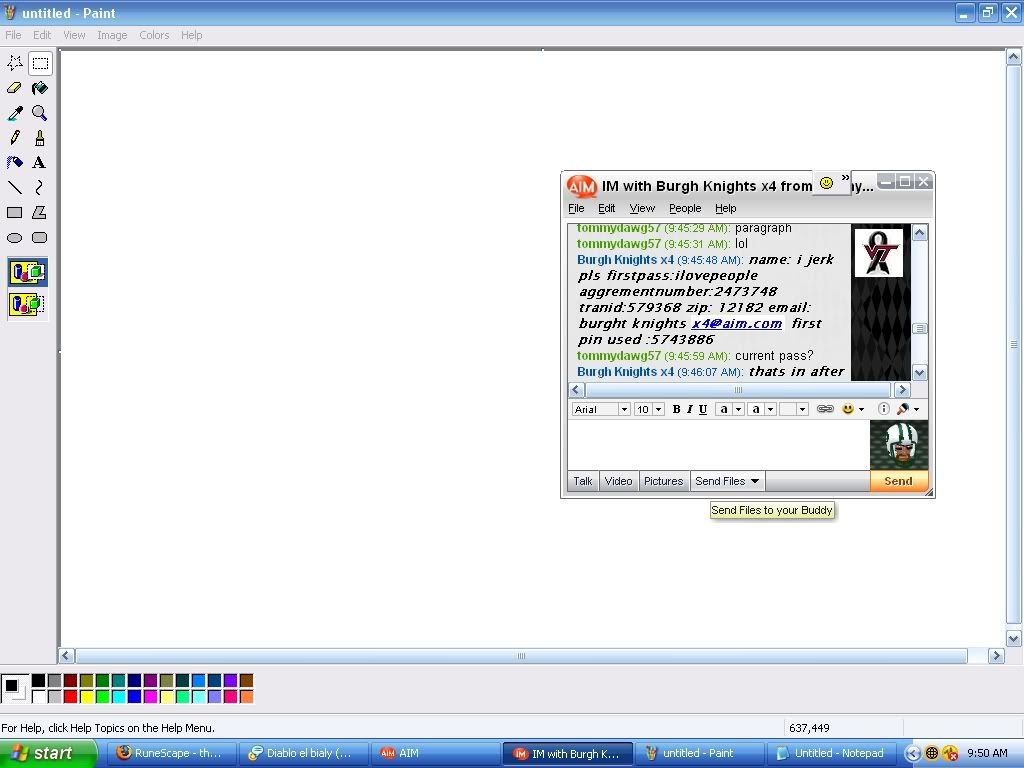1024x768 pixels.
Task: Choose the Eraser tool
Action: pos(15,88)
